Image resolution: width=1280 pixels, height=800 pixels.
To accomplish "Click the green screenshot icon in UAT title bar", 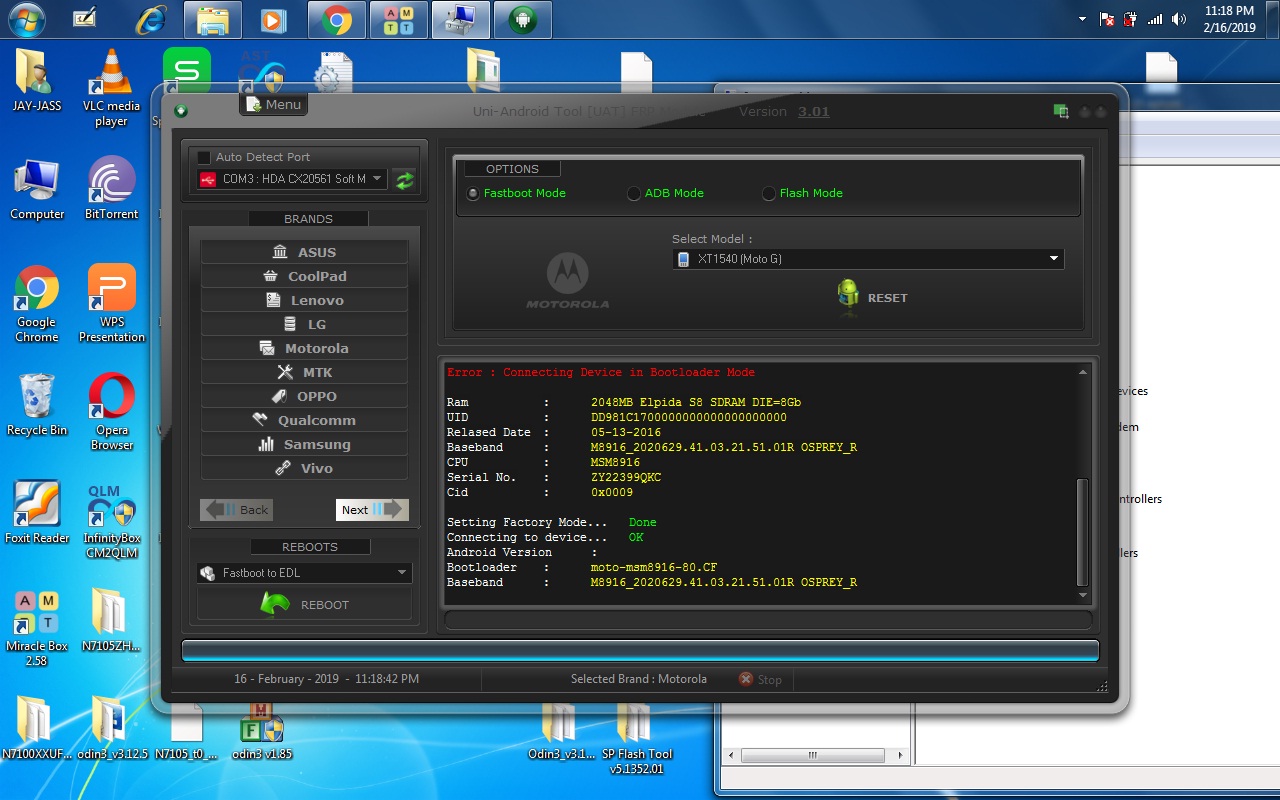I will pos(1061,112).
